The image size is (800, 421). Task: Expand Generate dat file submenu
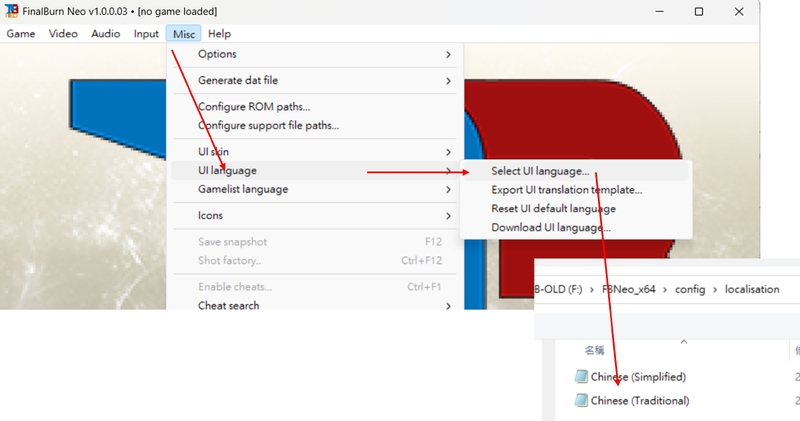pos(315,81)
